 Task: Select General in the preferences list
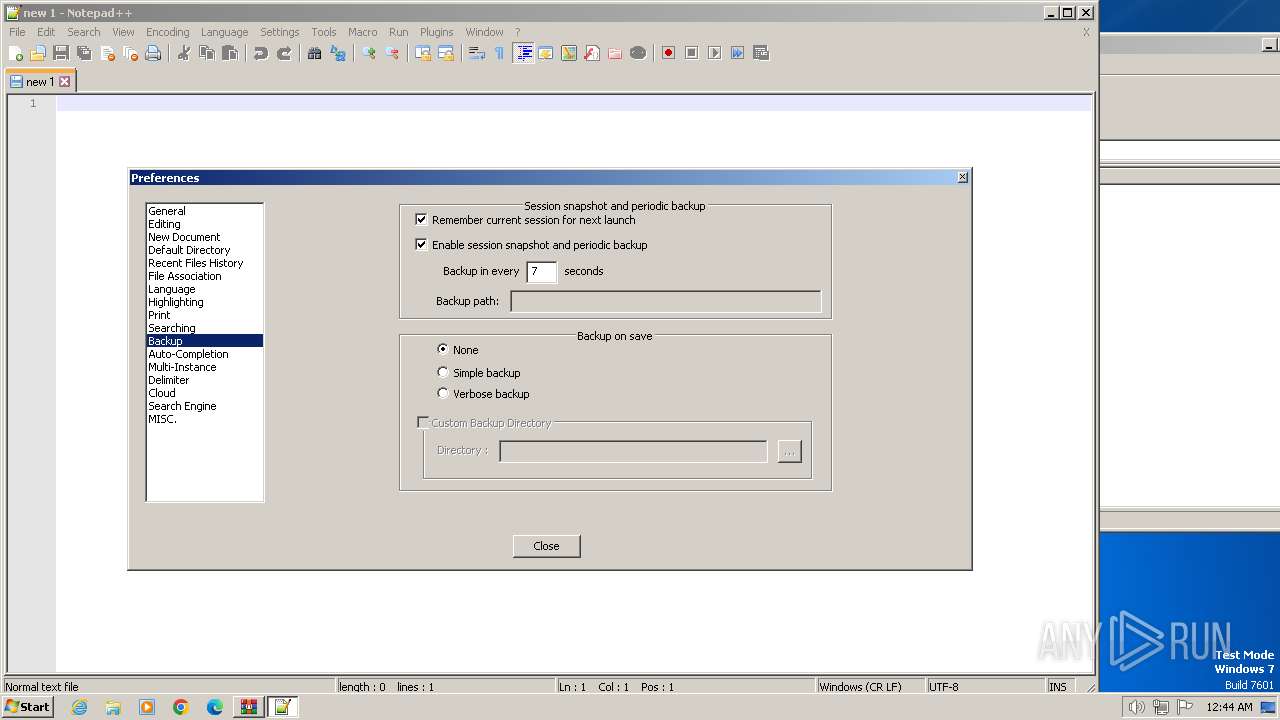click(204, 211)
